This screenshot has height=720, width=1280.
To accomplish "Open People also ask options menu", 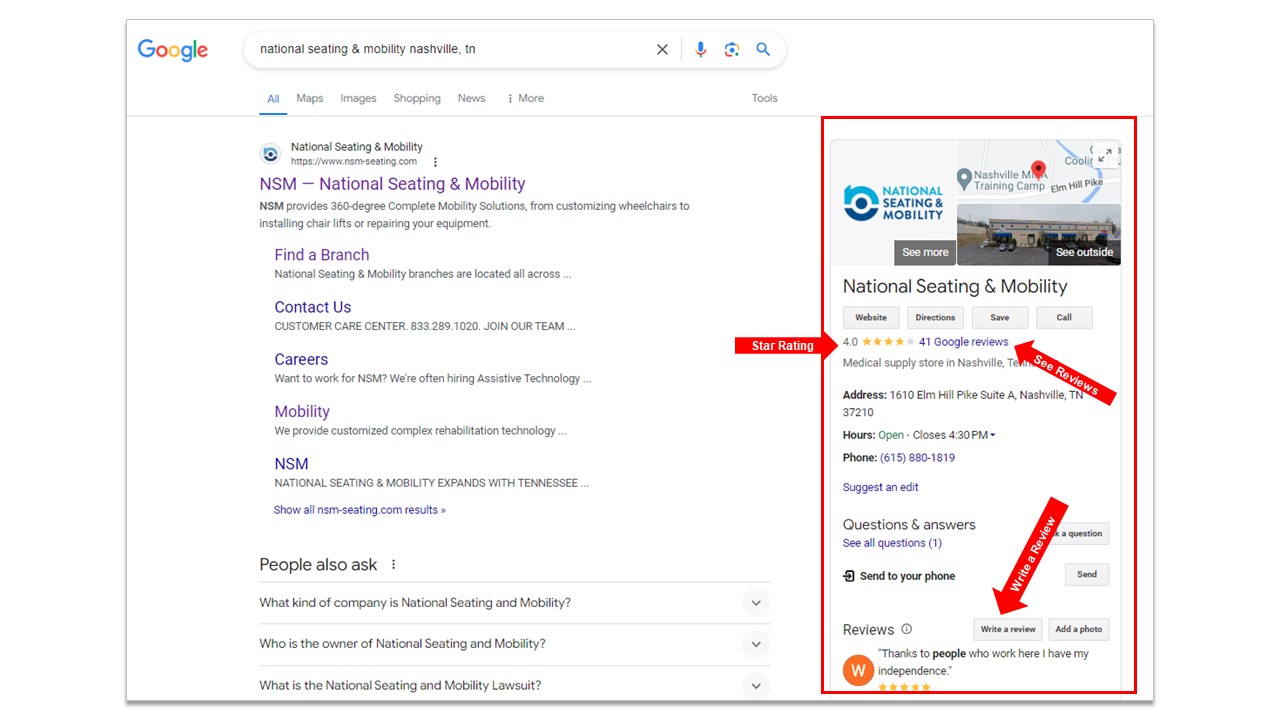I will [394, 565].
